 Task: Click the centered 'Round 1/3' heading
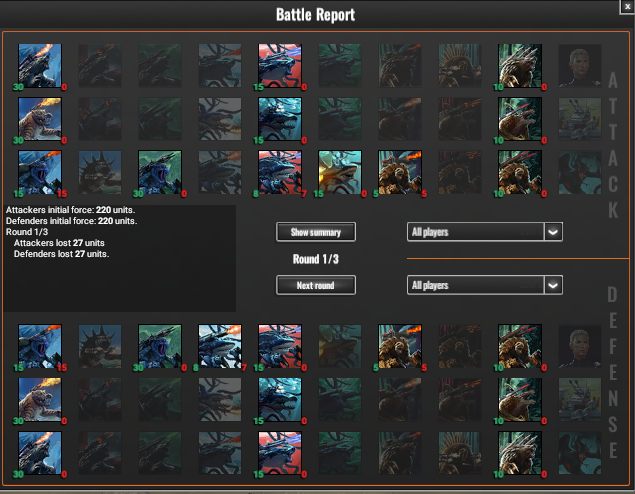(316, 259)
